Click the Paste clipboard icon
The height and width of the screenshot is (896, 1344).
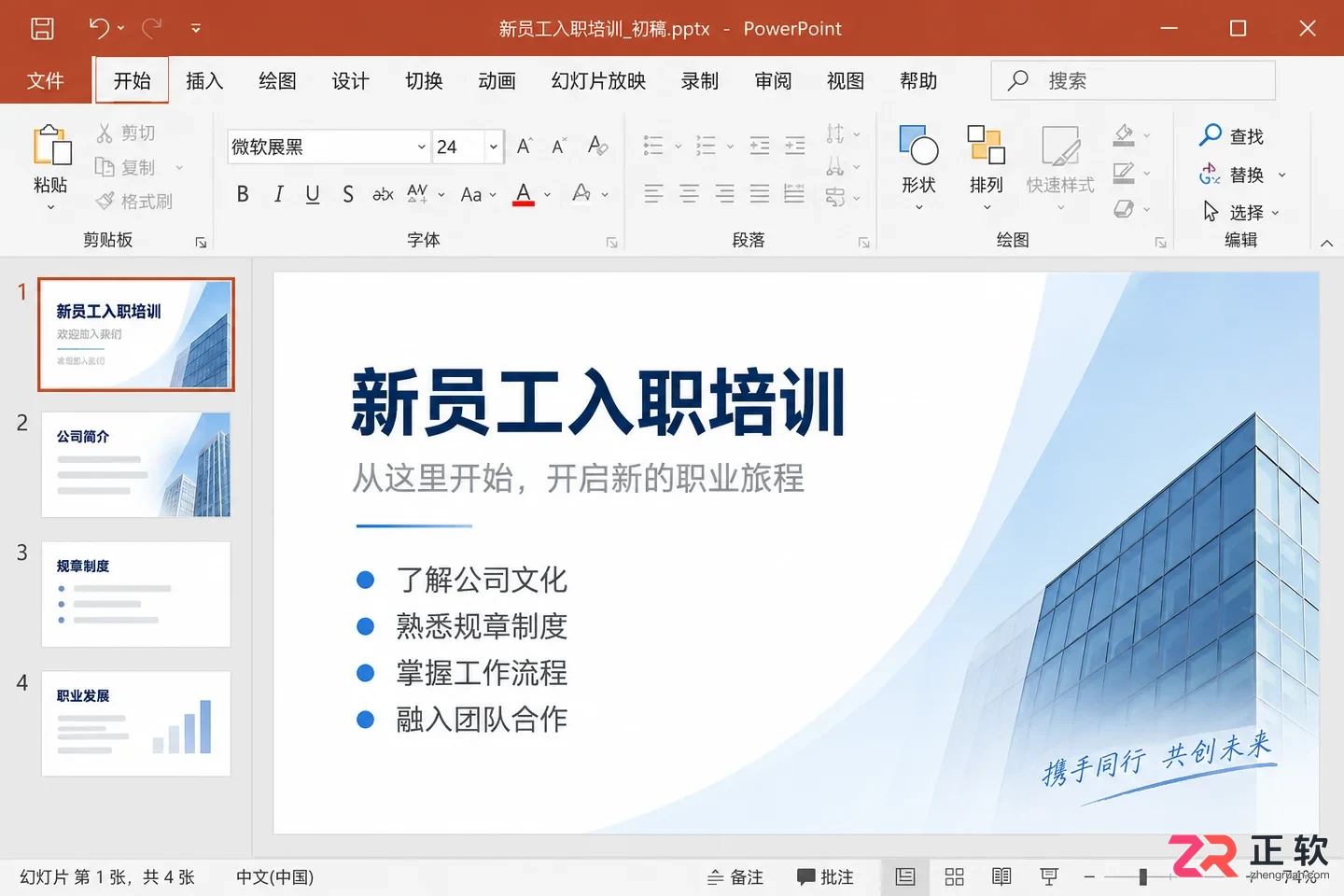(x=51, y=146)
